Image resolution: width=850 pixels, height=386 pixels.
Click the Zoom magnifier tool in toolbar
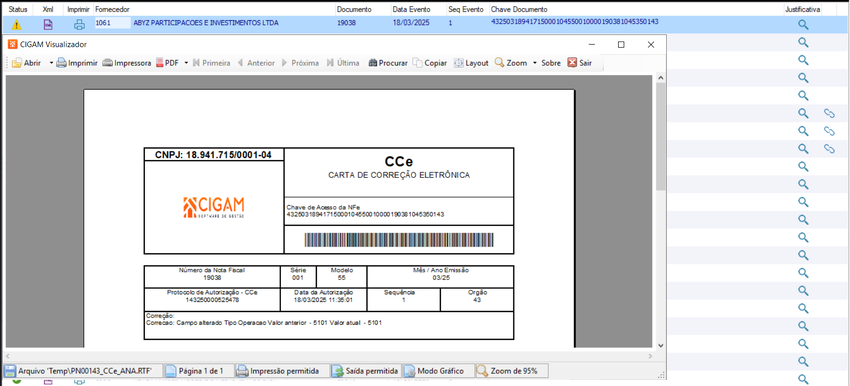(511, 63)
